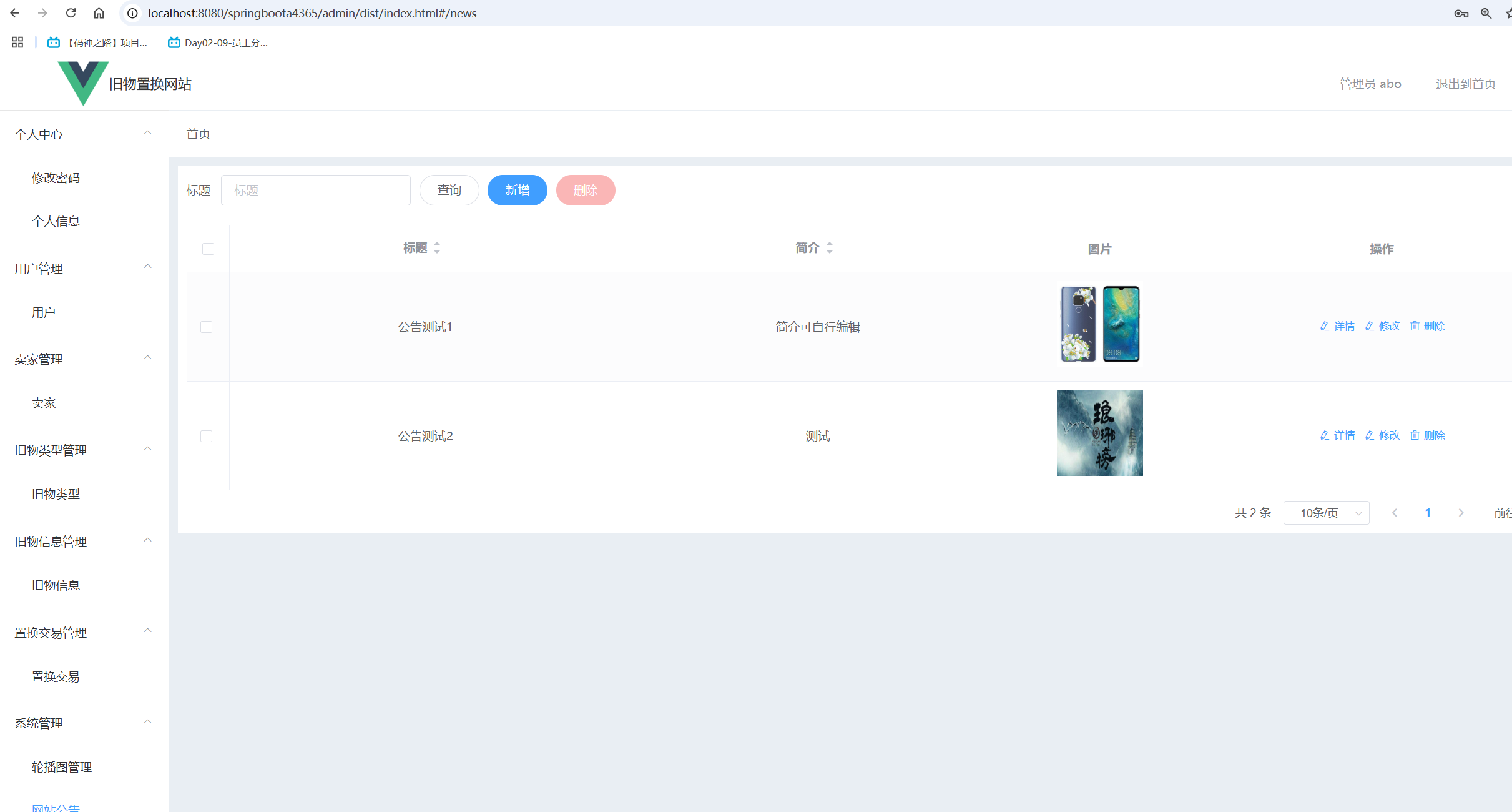Select 卖家 from the sidebar menu
This screenshot has width=1512, height=812.
(44, 403)
